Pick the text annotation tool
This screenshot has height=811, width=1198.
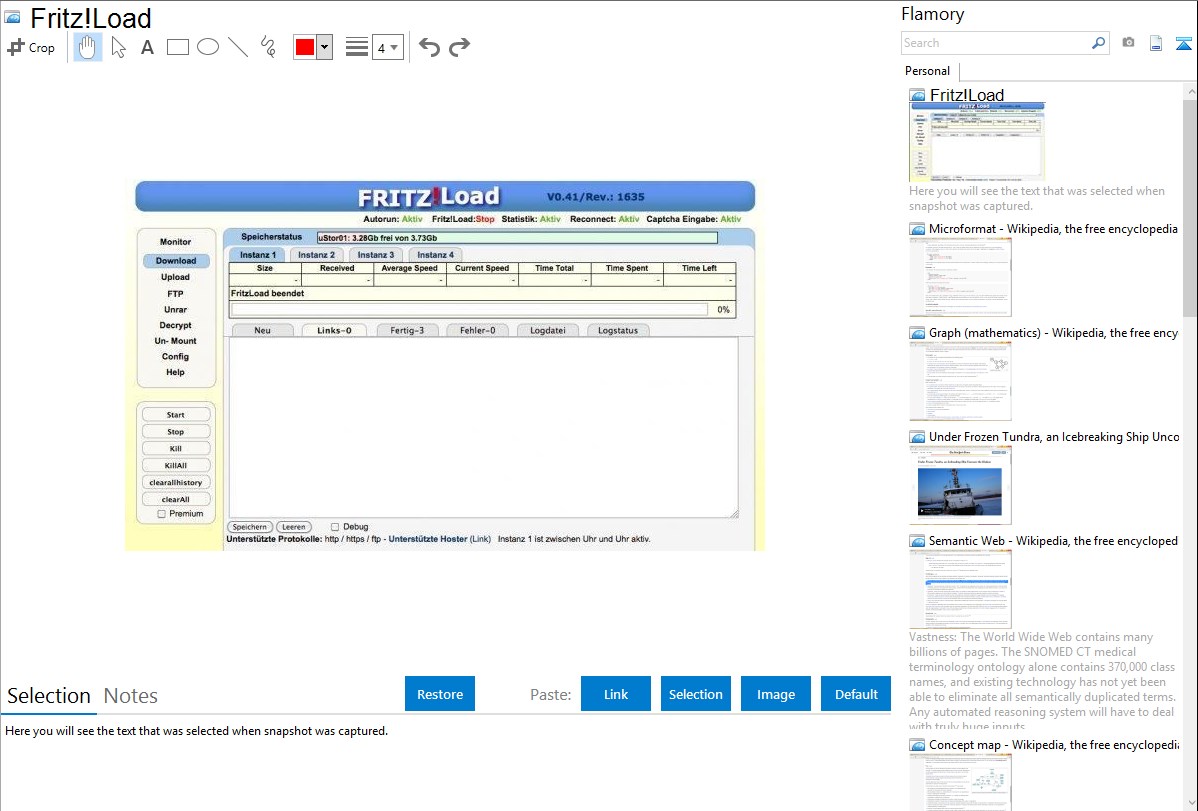click(147, 47)
